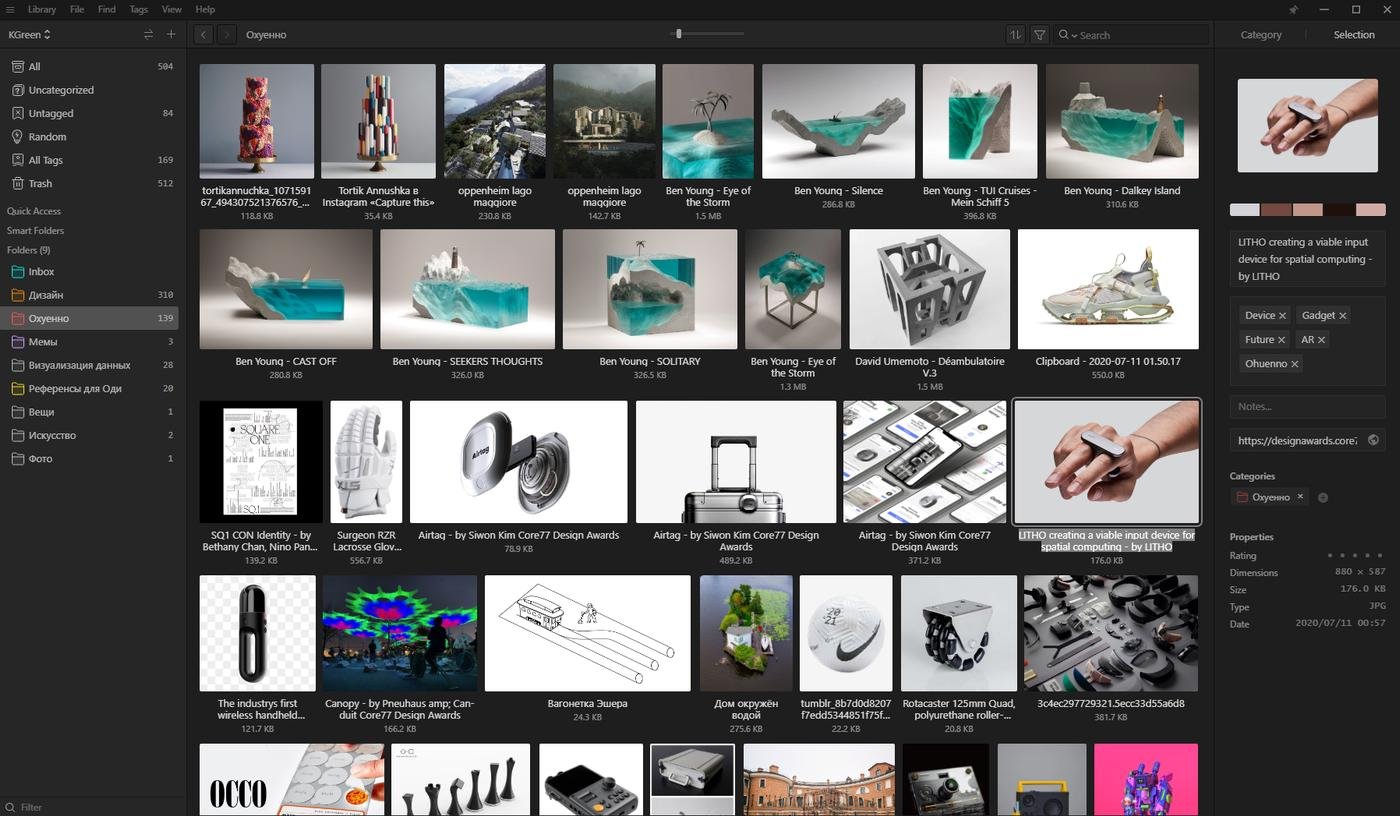Open the sort order options icon
Viewport: 1400px width, 816px height.
tap(1016, 35)
